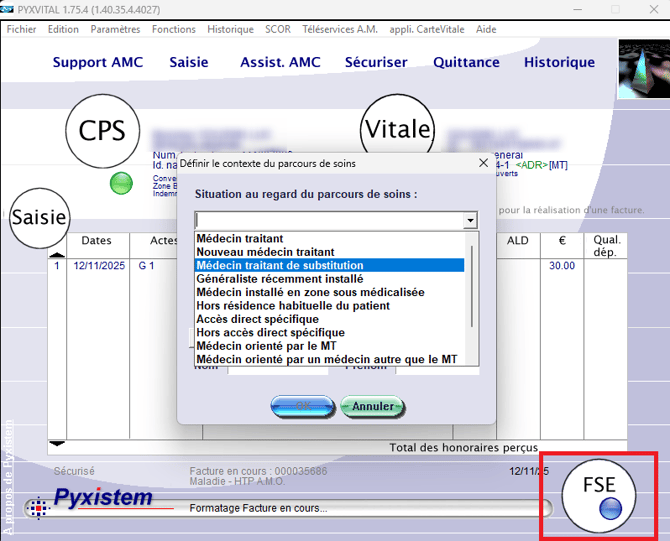
Task: Click the situation text input field
Action: point(328,221)
